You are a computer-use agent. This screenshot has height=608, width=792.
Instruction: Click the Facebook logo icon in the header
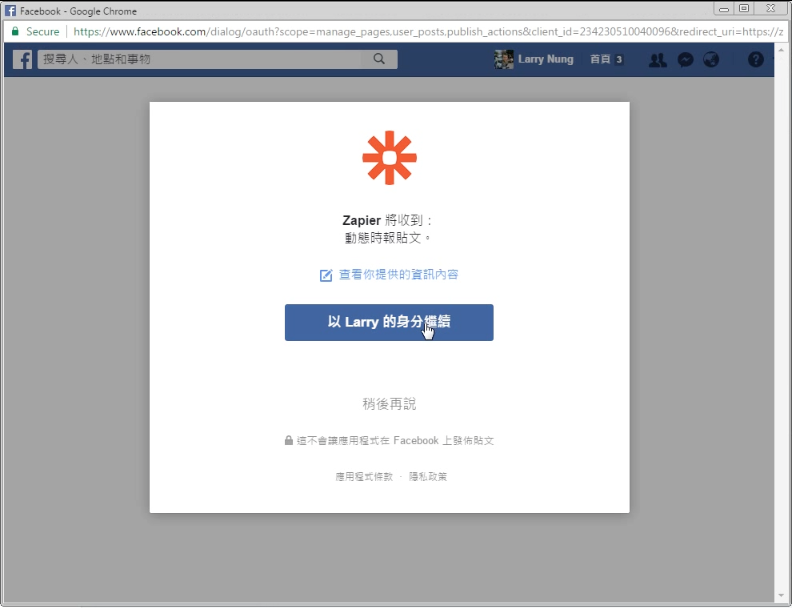click(22, 60)
